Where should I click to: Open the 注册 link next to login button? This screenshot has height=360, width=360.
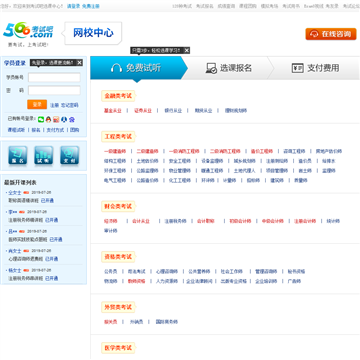(x=54, y=105)
